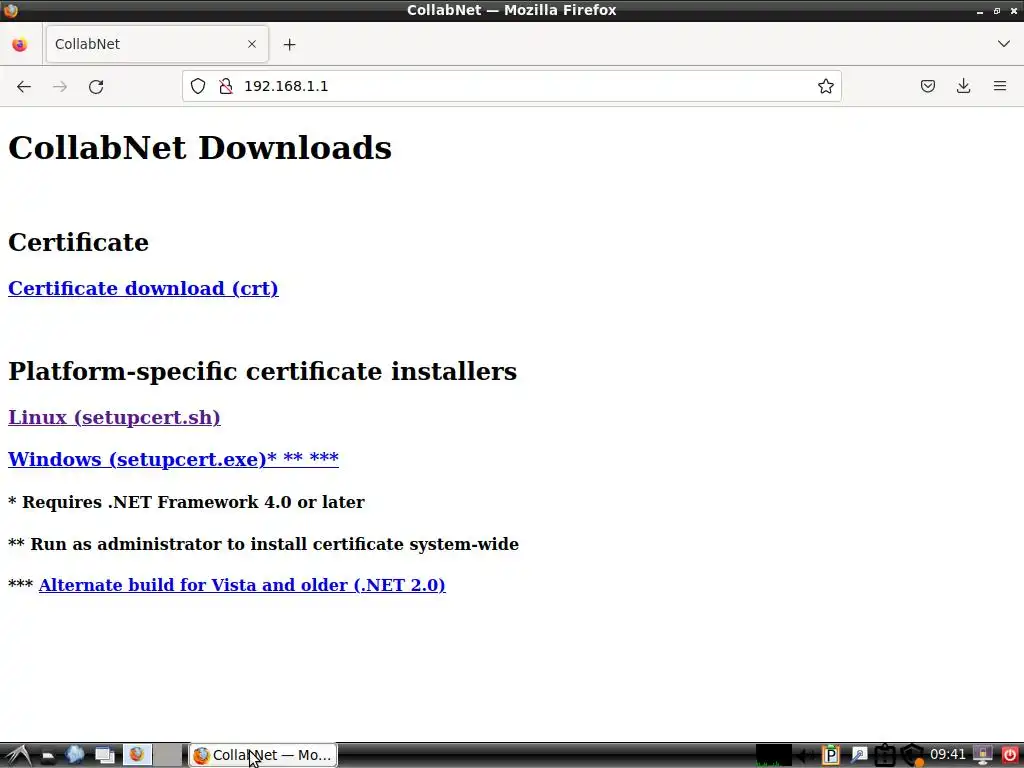The width and height of the screenshot is (1024, 768).
Task: Reload the current page
Action: tap(96, 86)
